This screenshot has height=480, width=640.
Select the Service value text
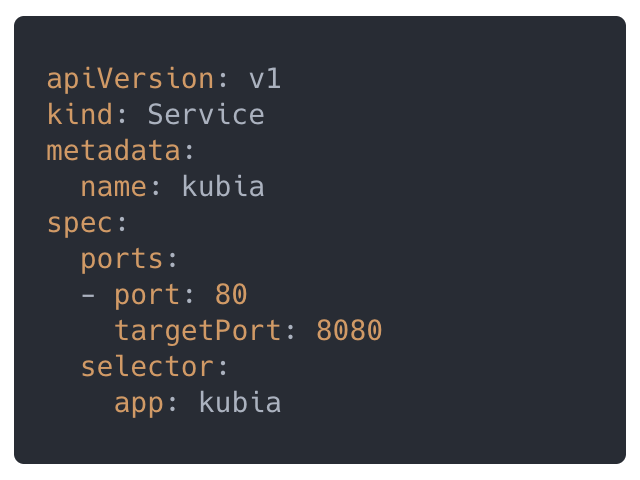[206, 114]
